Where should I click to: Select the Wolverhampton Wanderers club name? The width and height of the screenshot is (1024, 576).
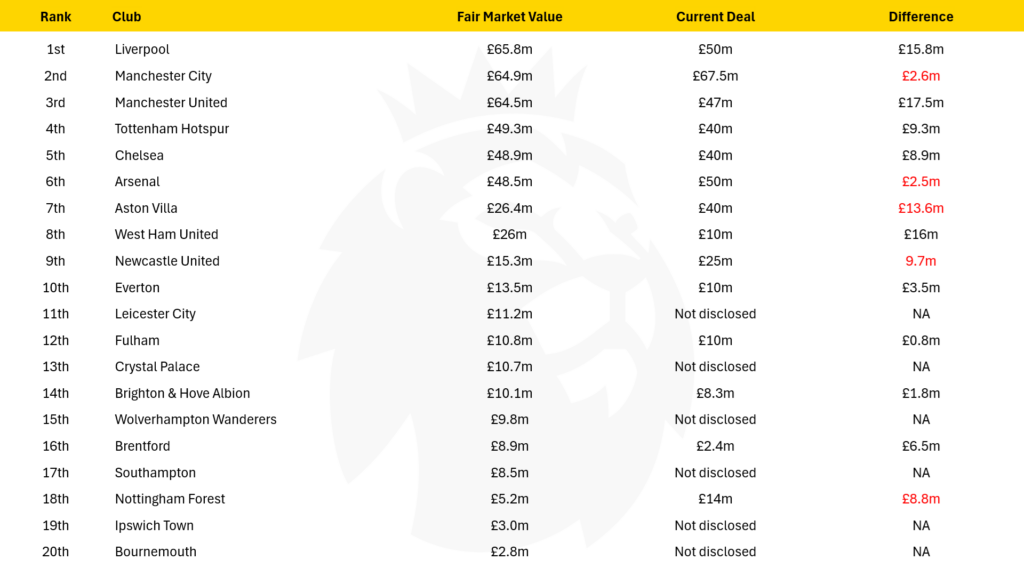coord(195,420)
